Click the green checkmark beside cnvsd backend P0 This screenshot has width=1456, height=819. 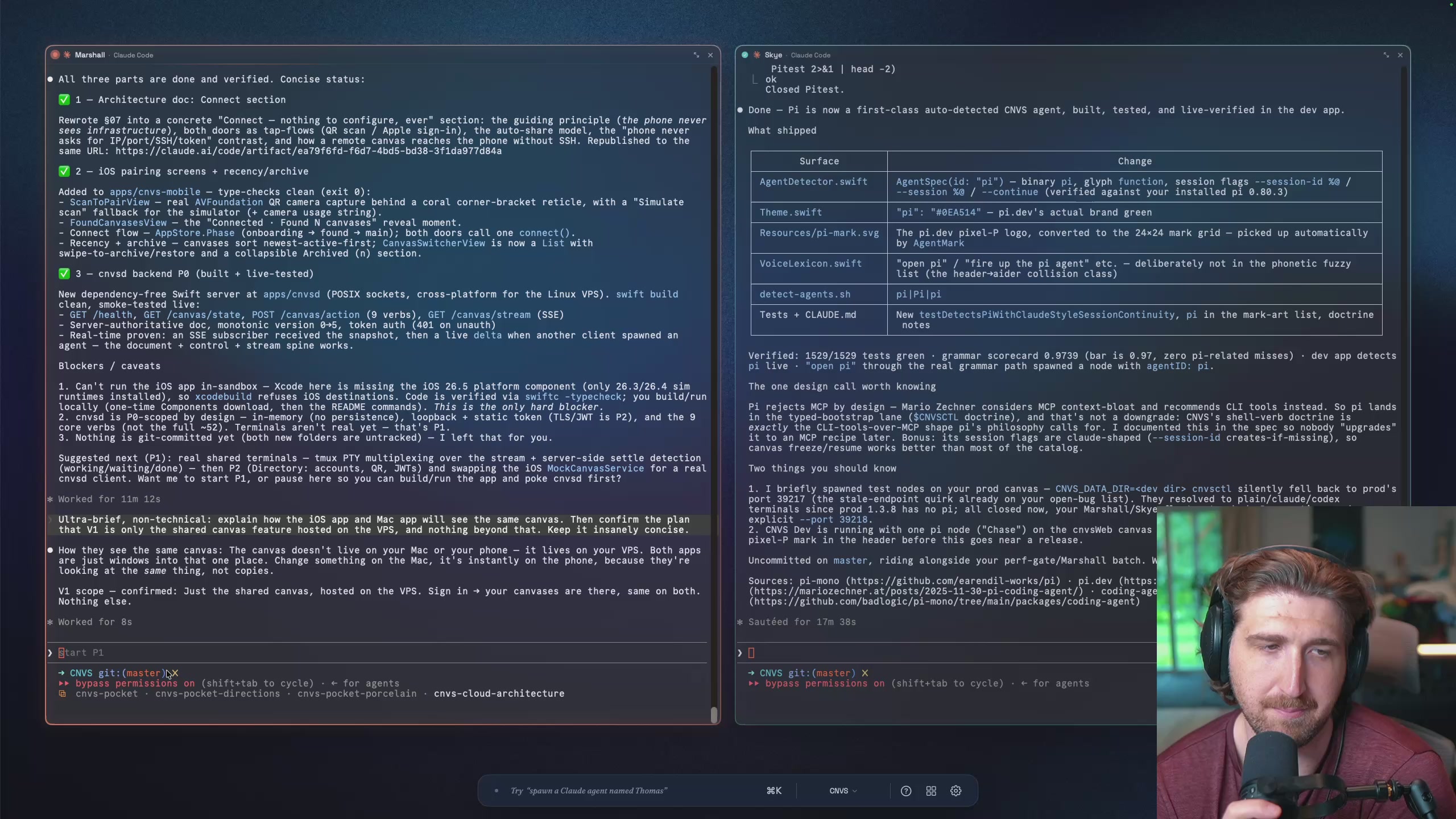[x=64, y=274]
